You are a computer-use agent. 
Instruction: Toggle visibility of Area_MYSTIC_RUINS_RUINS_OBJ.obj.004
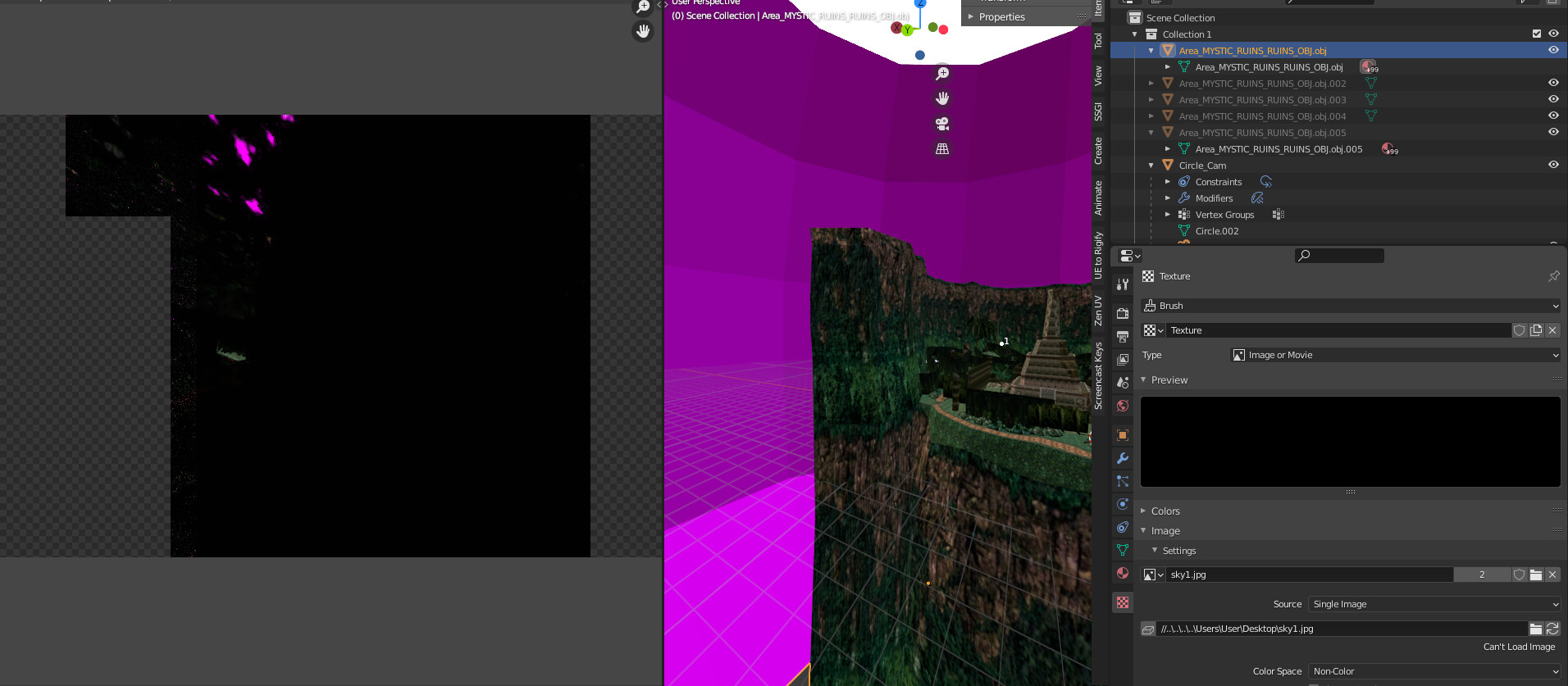click(x=1553, y=116)
